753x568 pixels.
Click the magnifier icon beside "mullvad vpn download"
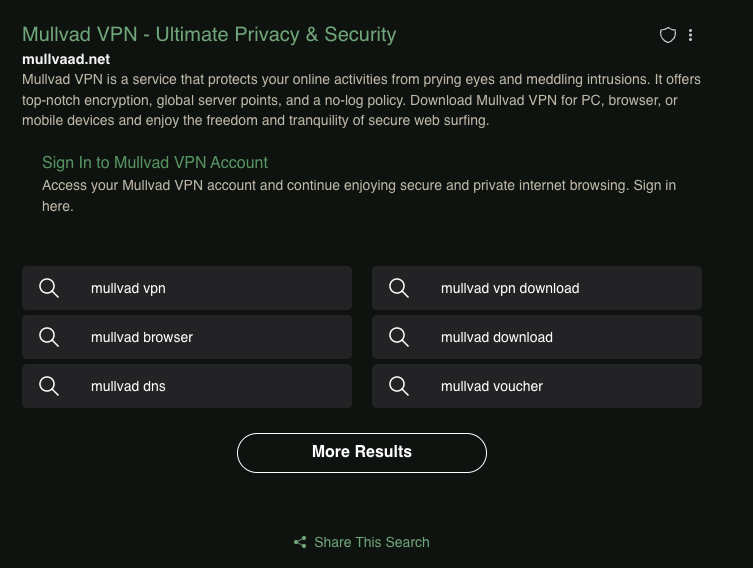point(399,288)
